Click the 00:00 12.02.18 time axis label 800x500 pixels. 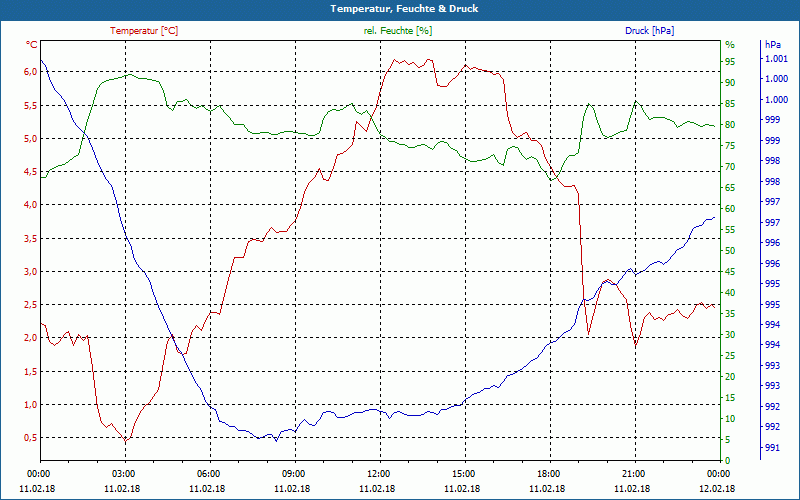pos(718,481)
